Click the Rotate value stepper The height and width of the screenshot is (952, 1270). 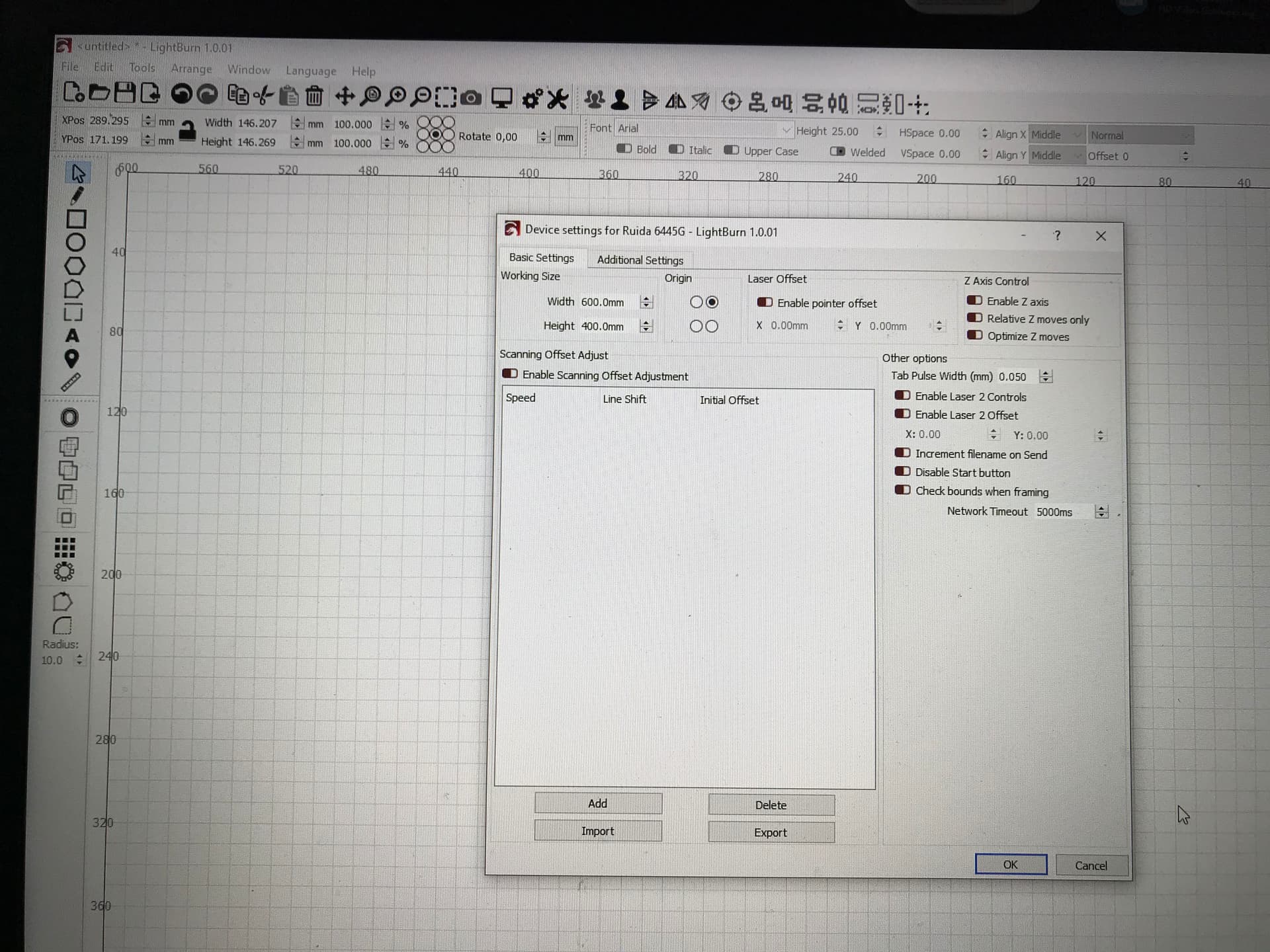click(543, 137)
